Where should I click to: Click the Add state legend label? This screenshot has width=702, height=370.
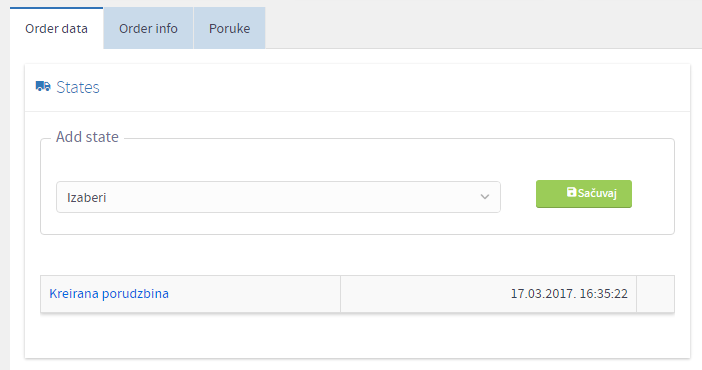(87, 137)
